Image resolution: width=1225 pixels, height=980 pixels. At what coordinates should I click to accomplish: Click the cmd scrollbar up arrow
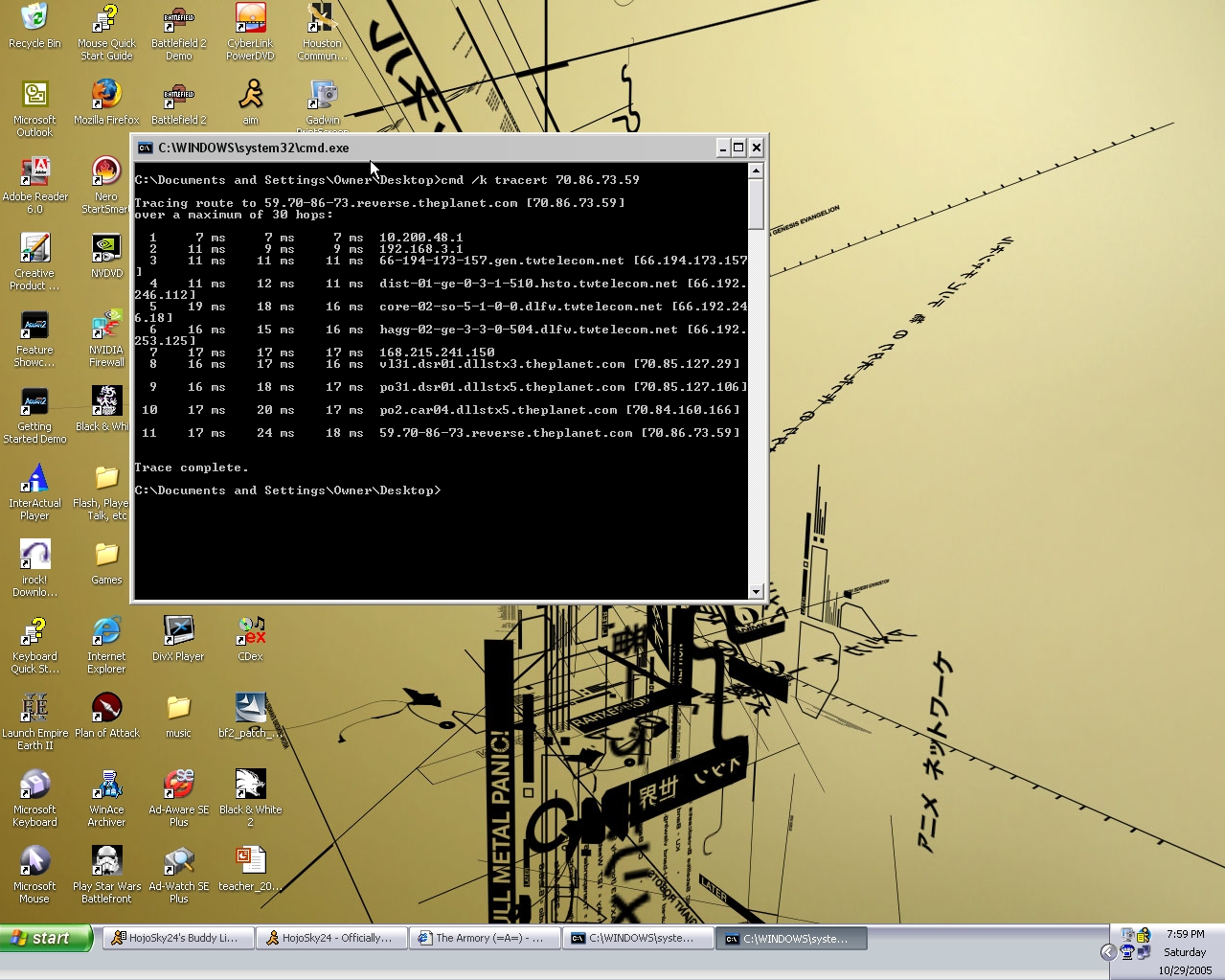click(756, 171)
